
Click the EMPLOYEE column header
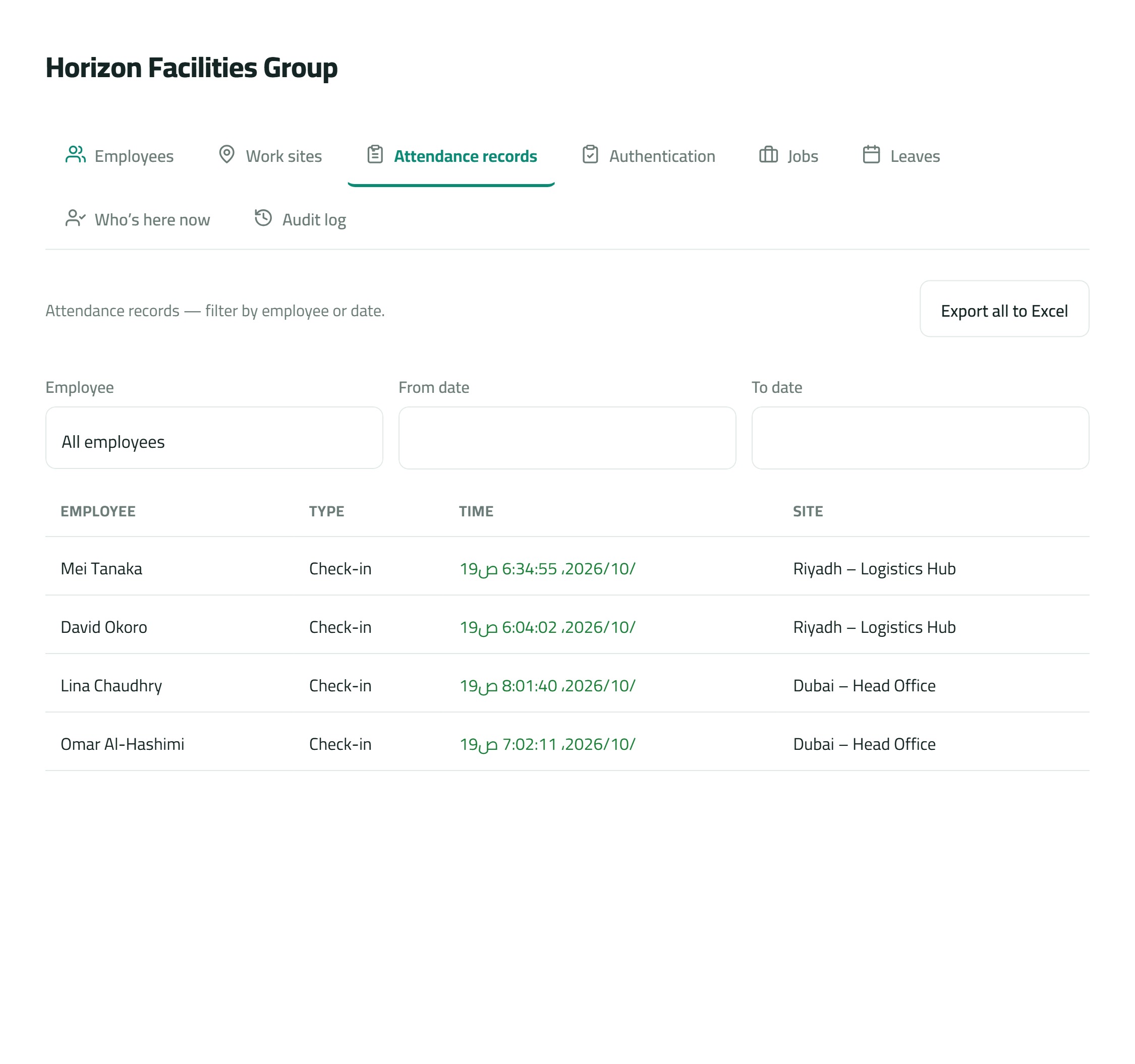pyautogui.click(x=98, y=511)
